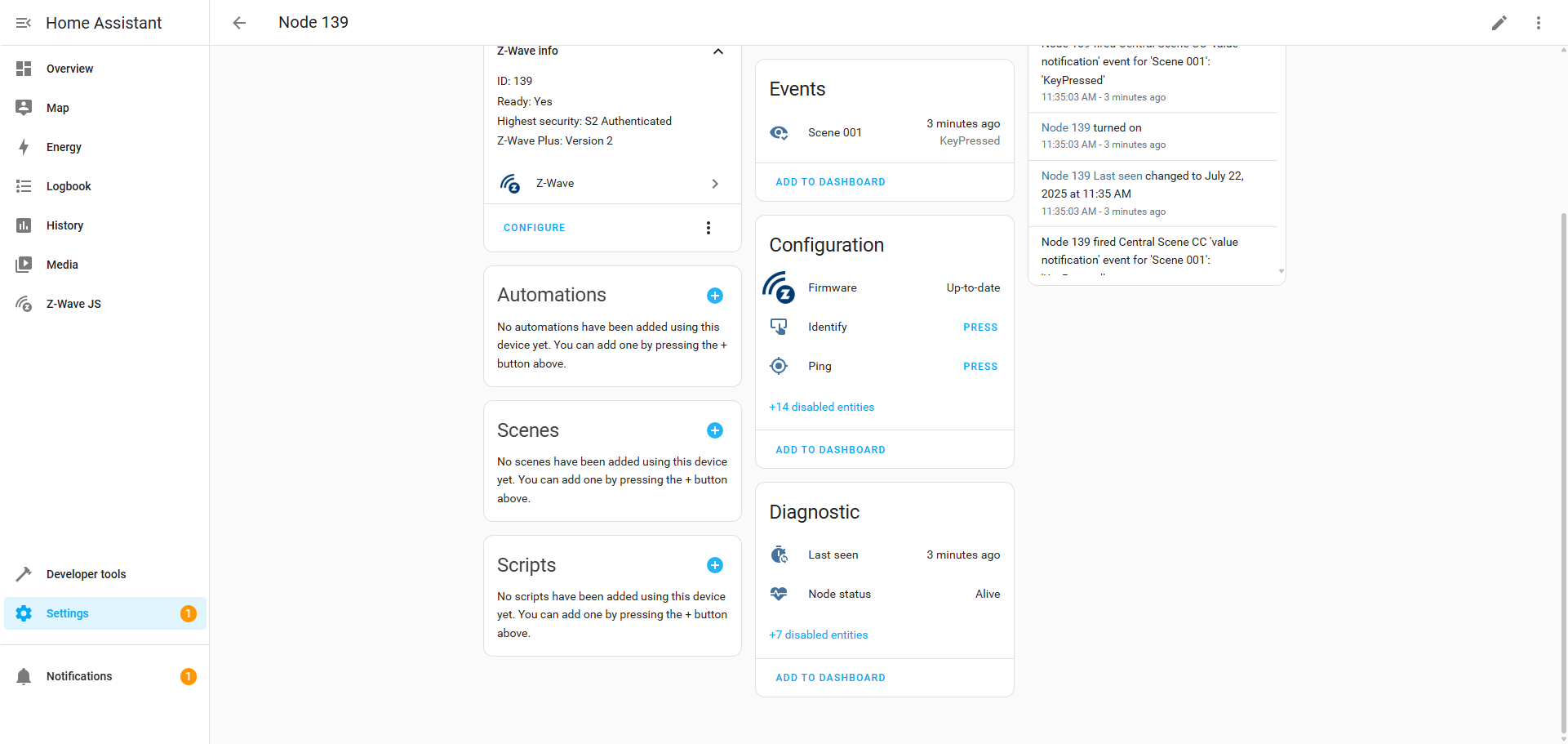The image size is (1568, 744).
Task: Open Logbook in the sidebar
Action: click(105, 186)
